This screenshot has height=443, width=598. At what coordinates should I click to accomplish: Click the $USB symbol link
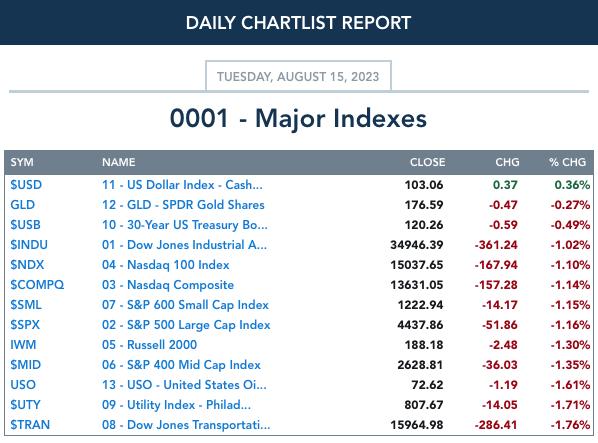pos(25,225)
